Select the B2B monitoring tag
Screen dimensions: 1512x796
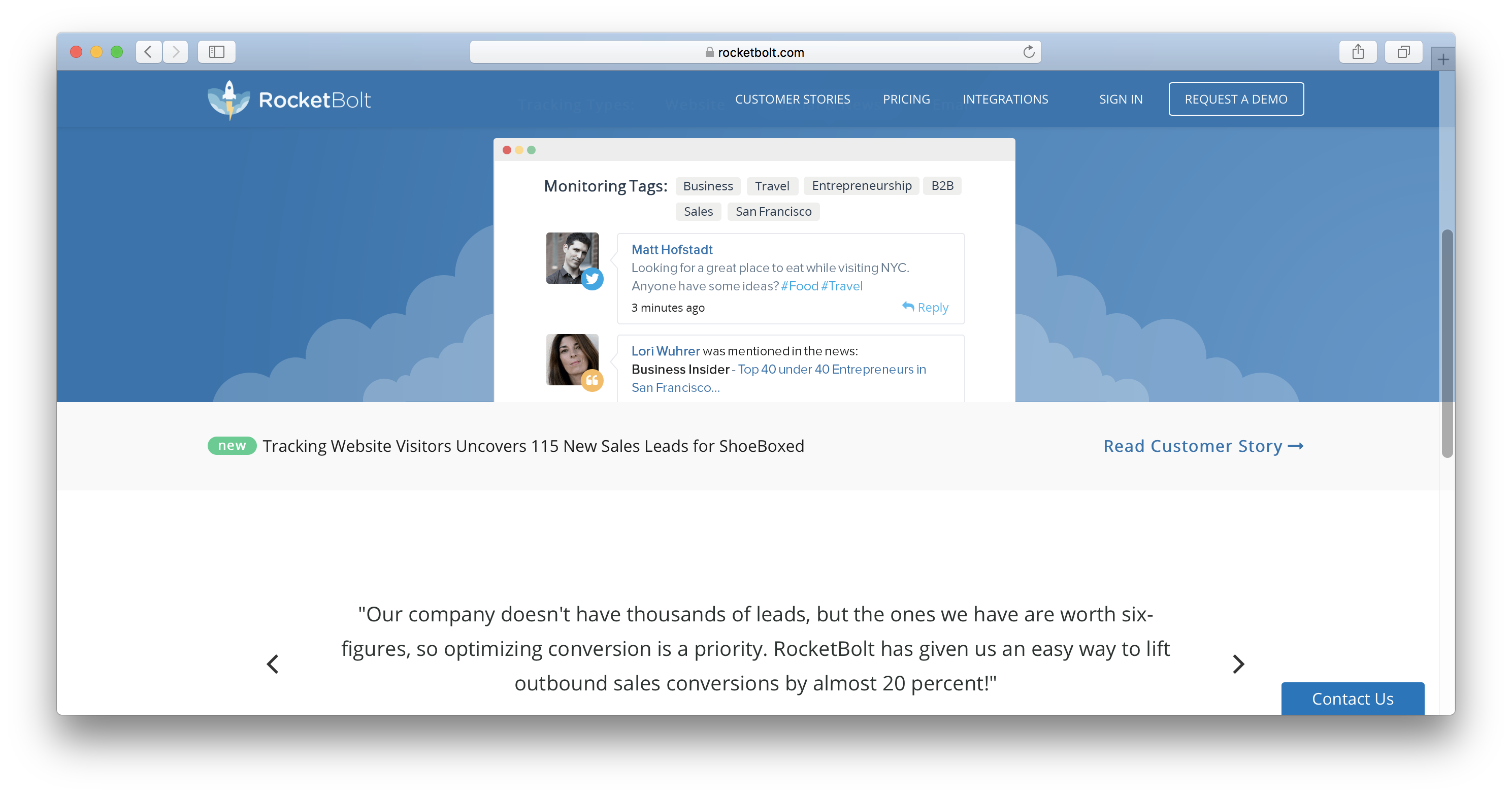click(x=942, y=186)
